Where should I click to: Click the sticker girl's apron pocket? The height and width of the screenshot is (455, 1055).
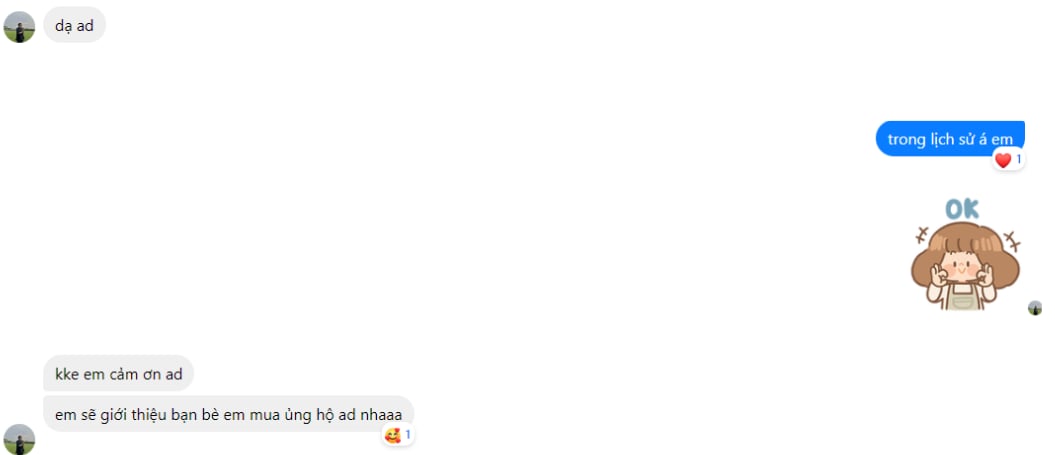pos(963,302)
